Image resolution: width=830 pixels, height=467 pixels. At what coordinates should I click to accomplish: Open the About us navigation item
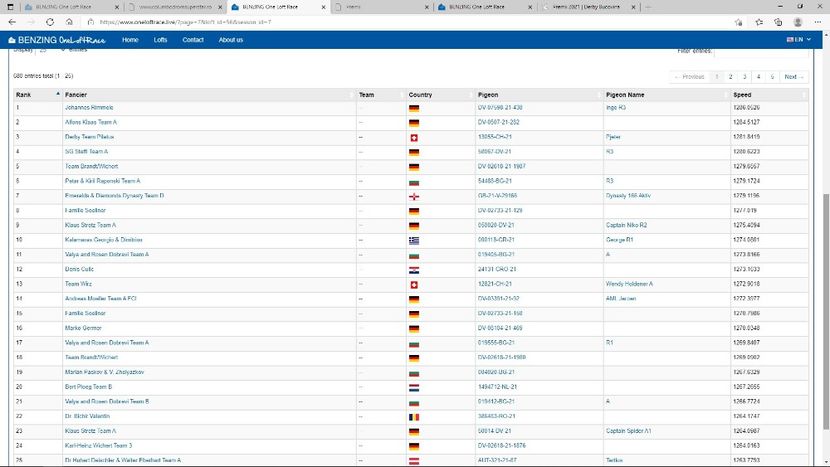231,40
